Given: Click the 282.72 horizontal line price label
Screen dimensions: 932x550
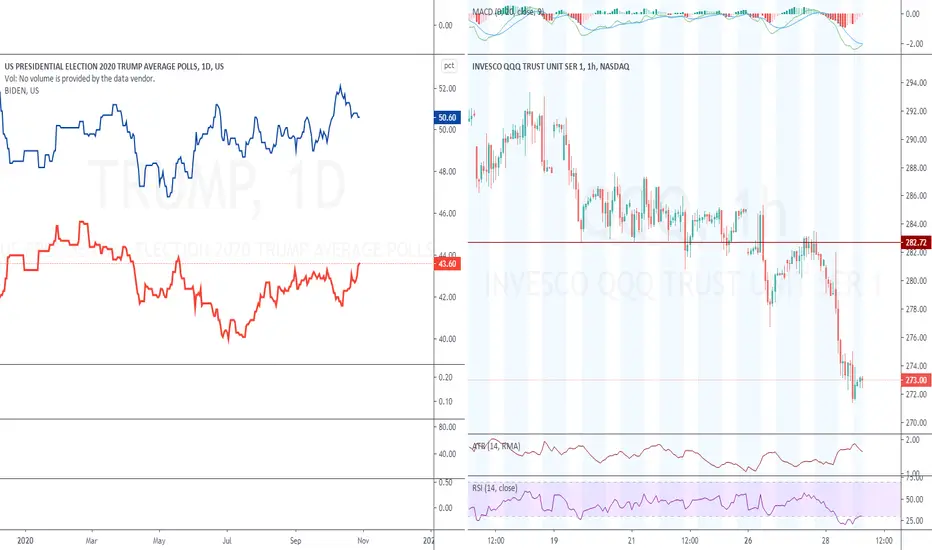Looking at the screenshot, I should [x=915, y=243].
